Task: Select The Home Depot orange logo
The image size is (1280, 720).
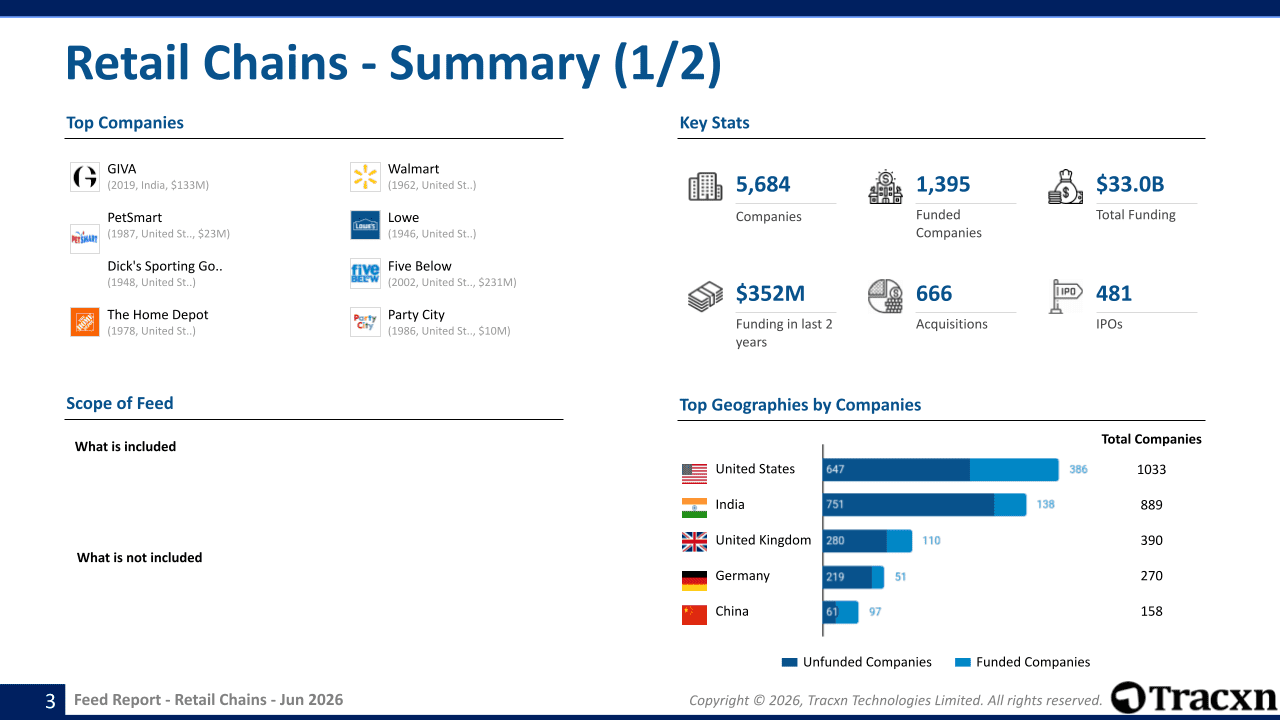Action: [x=85, y=322]
